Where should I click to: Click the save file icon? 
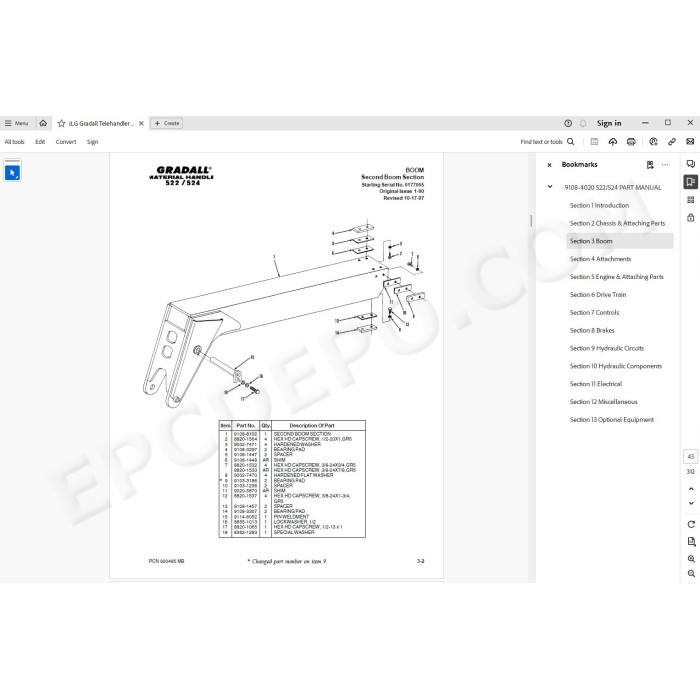[x=594, y=142]
